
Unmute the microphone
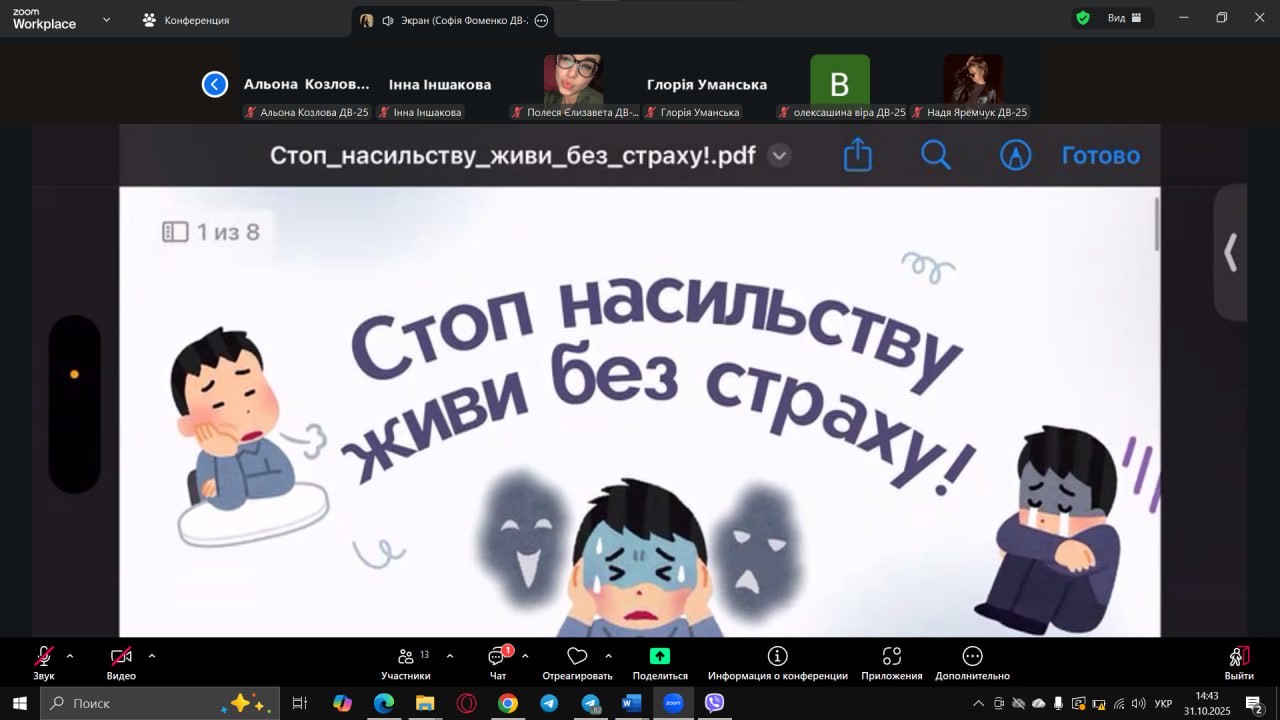pos(43,663)
